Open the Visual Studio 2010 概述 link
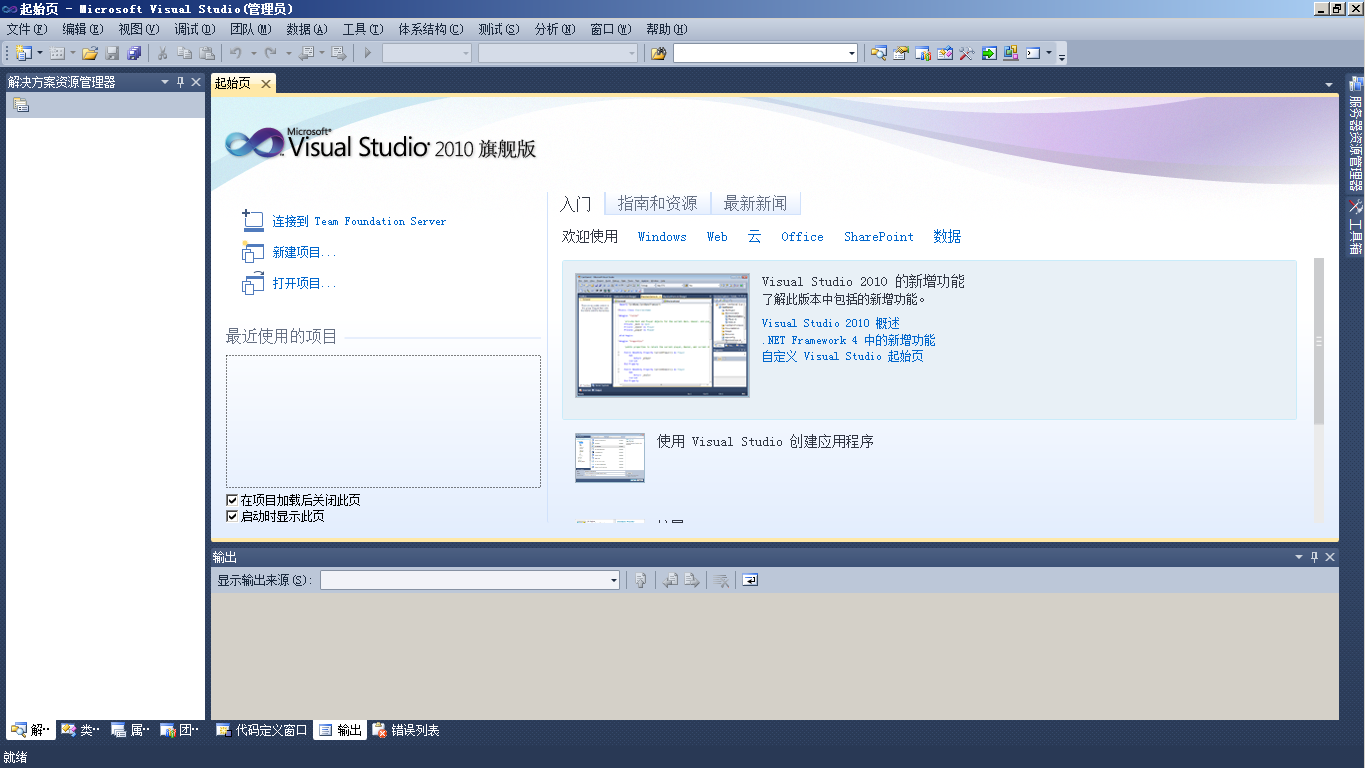 click(828, 323)
